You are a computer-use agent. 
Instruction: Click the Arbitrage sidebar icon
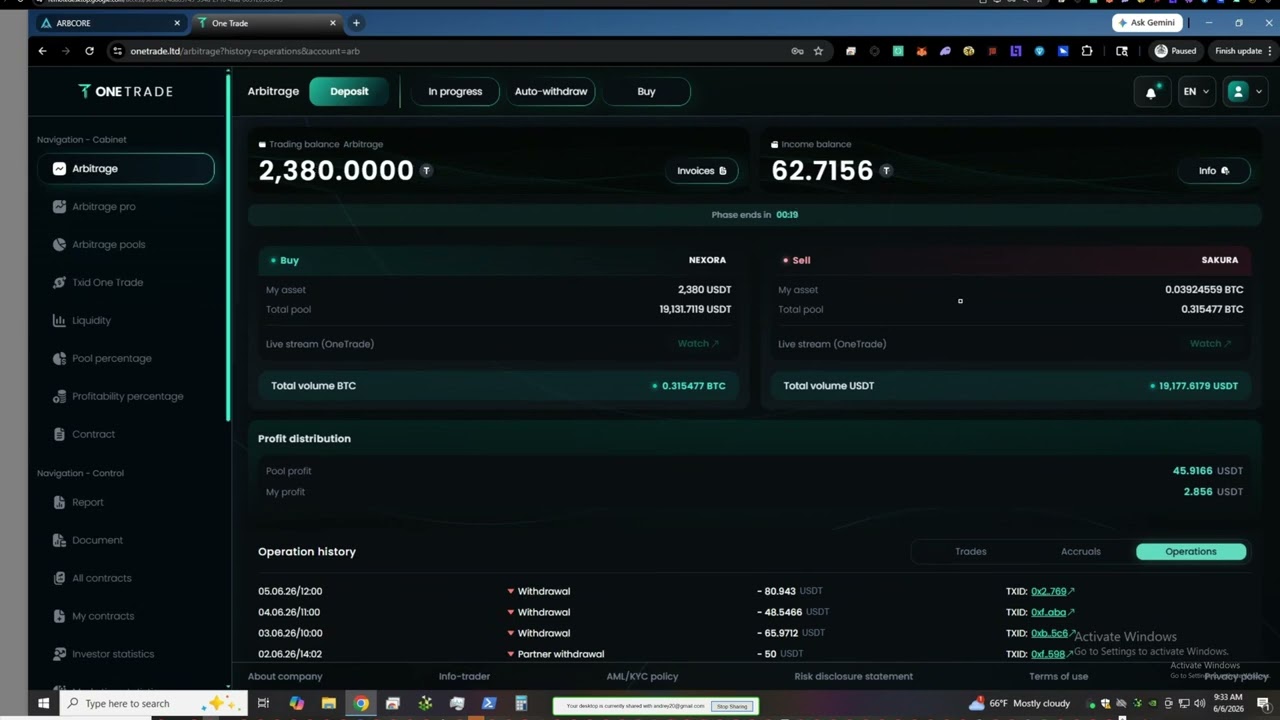(59, 169)
